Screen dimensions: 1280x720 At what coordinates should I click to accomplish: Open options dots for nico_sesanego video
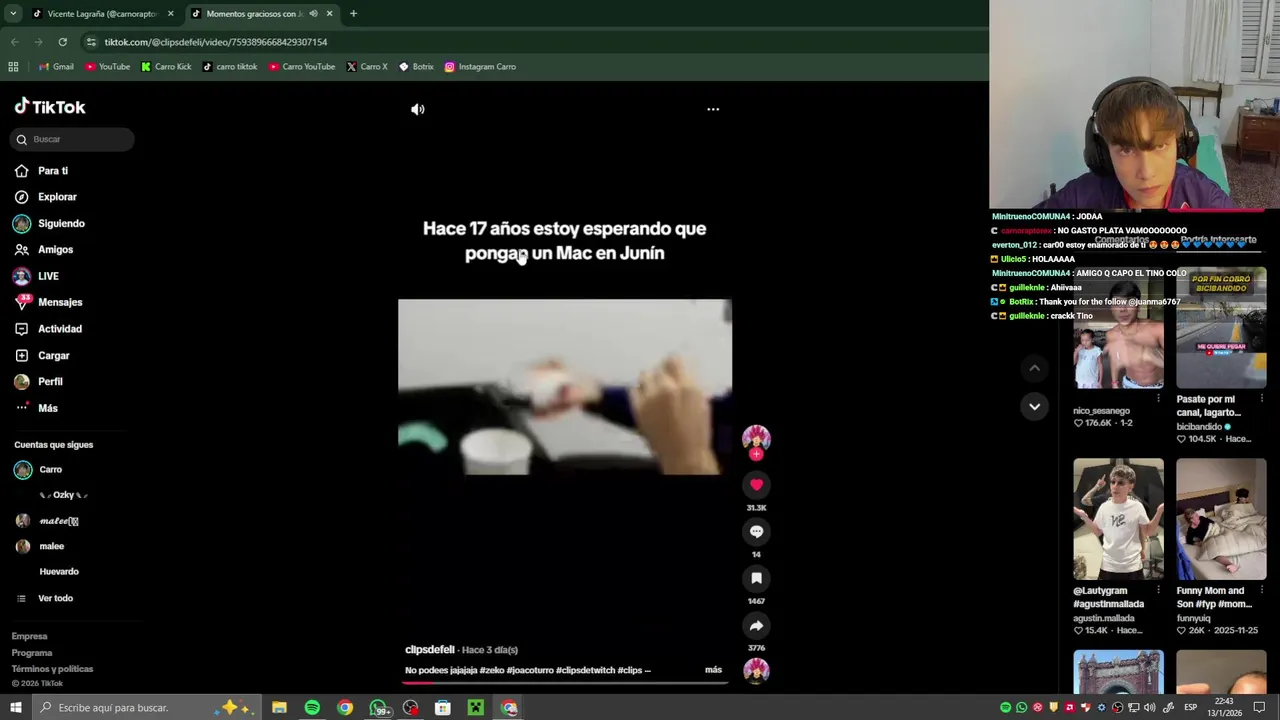(1159, 399)
